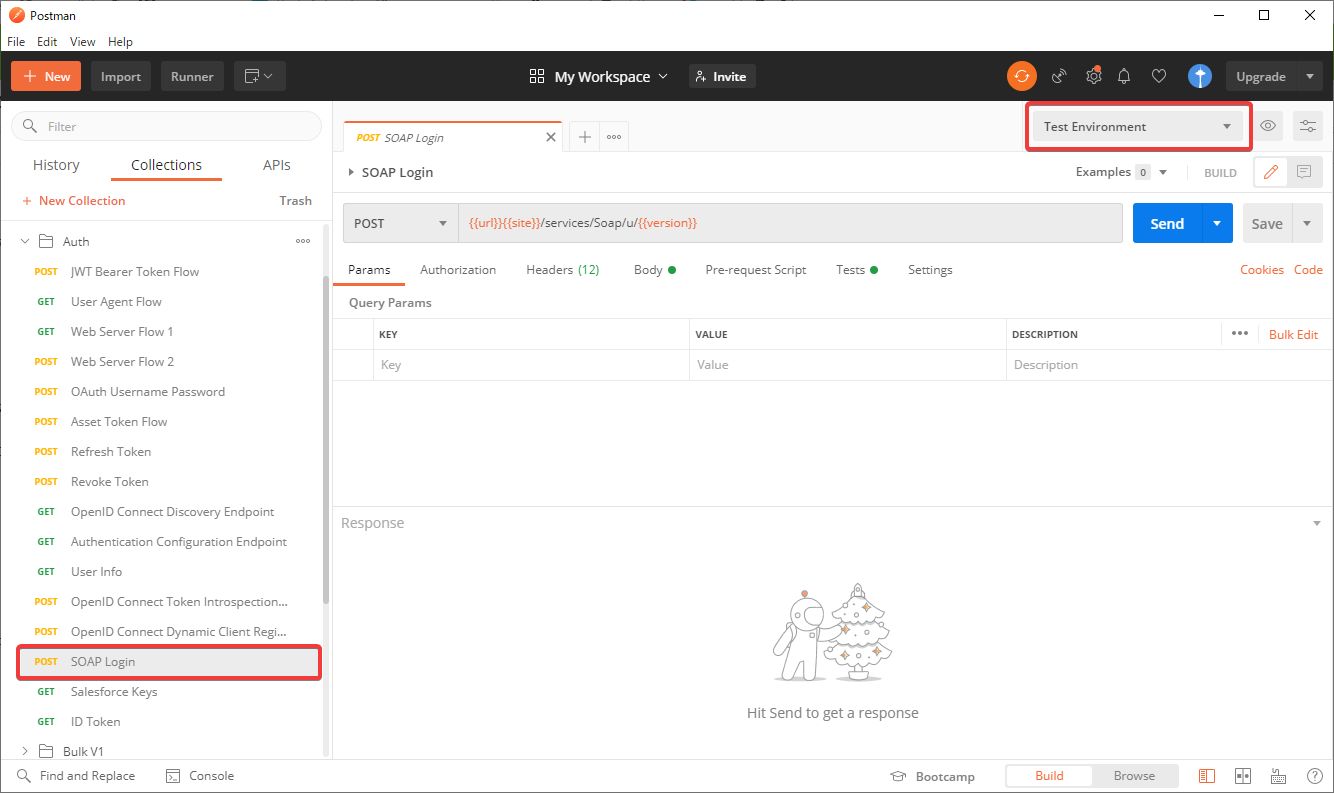
Task: Open the Upgrade dropdown arrow
Action: pyautogui.click(x=1310, y=76)
